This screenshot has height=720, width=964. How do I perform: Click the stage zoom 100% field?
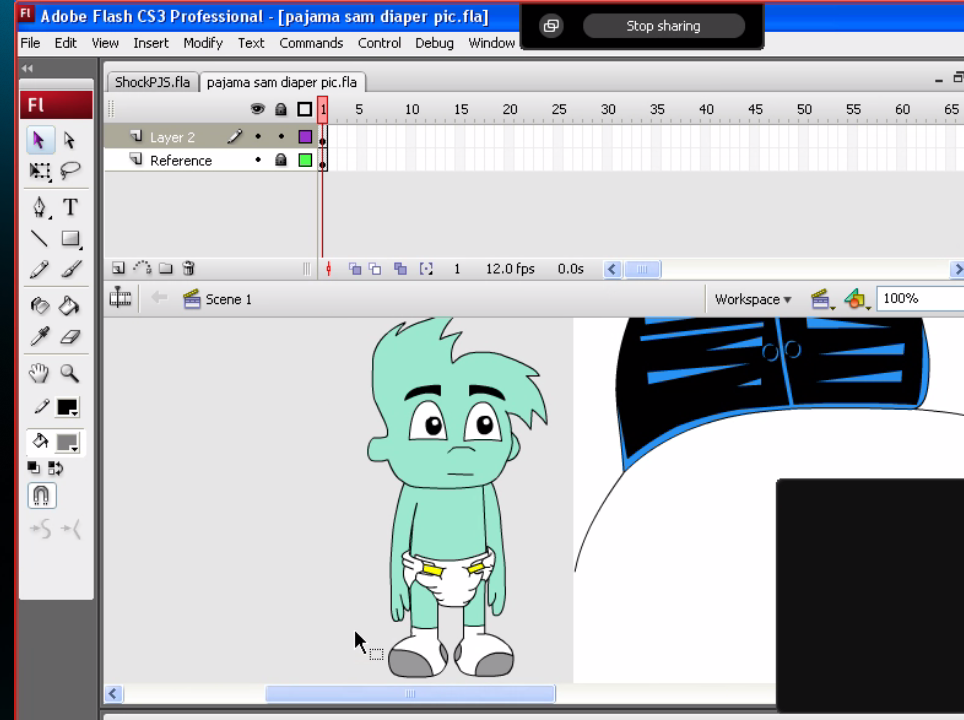tap(920, 299)
